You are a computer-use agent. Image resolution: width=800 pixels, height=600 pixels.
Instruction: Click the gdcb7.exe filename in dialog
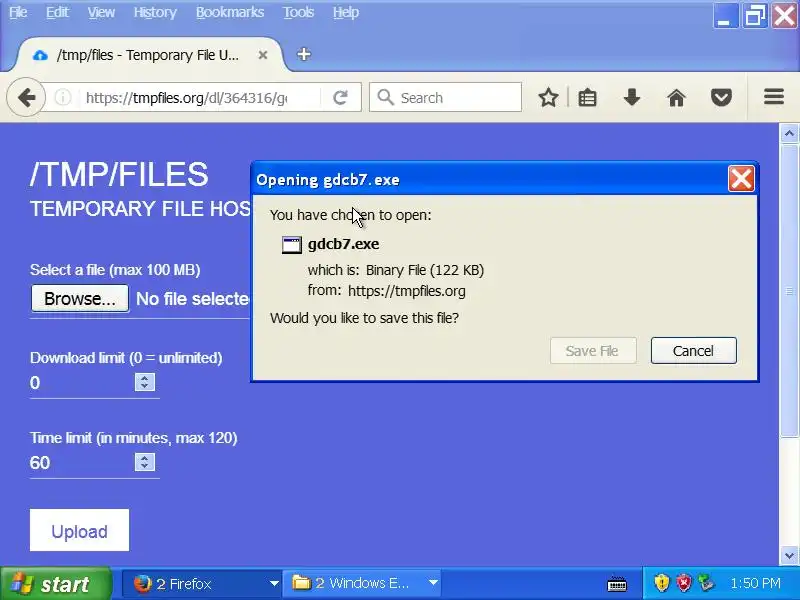pos(343,244)
